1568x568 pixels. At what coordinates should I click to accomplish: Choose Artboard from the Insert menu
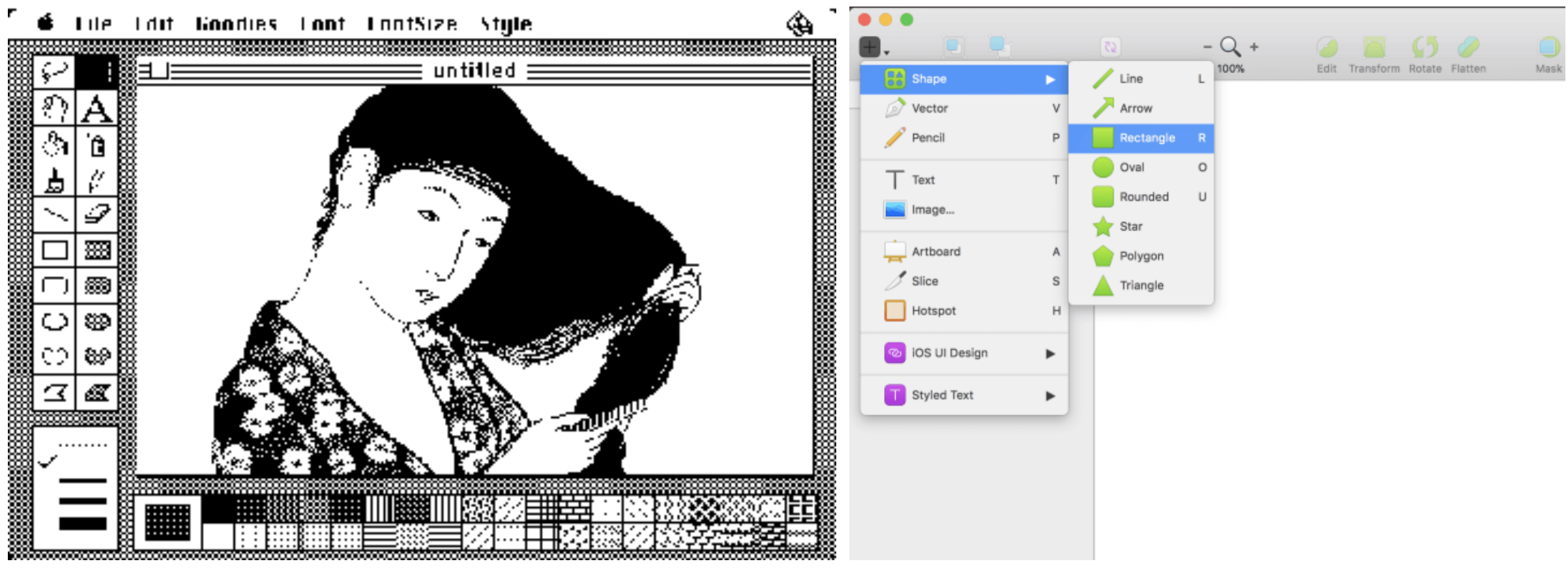point(964,252)
